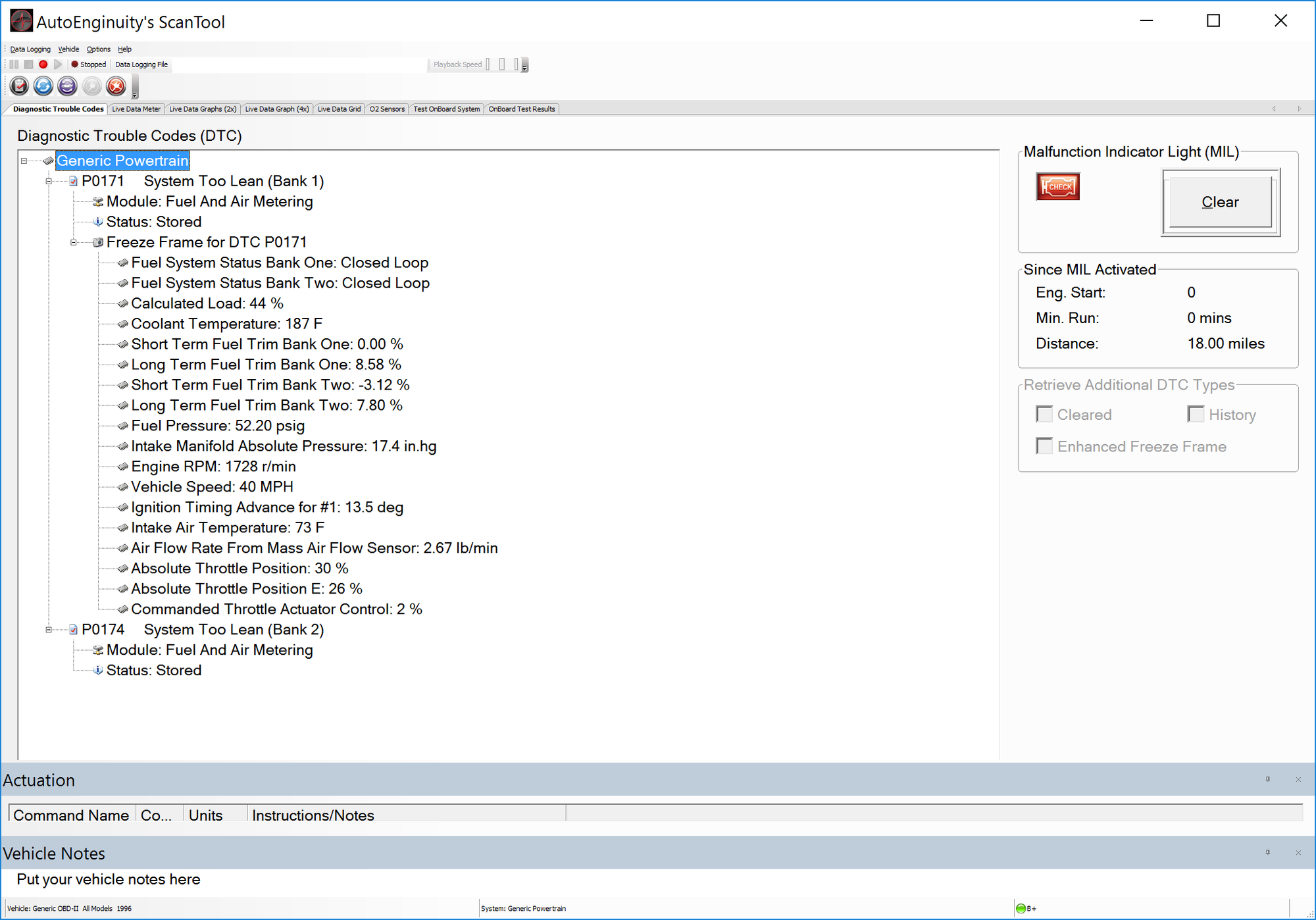Click the Playback Speed slider

coord(502,64)
